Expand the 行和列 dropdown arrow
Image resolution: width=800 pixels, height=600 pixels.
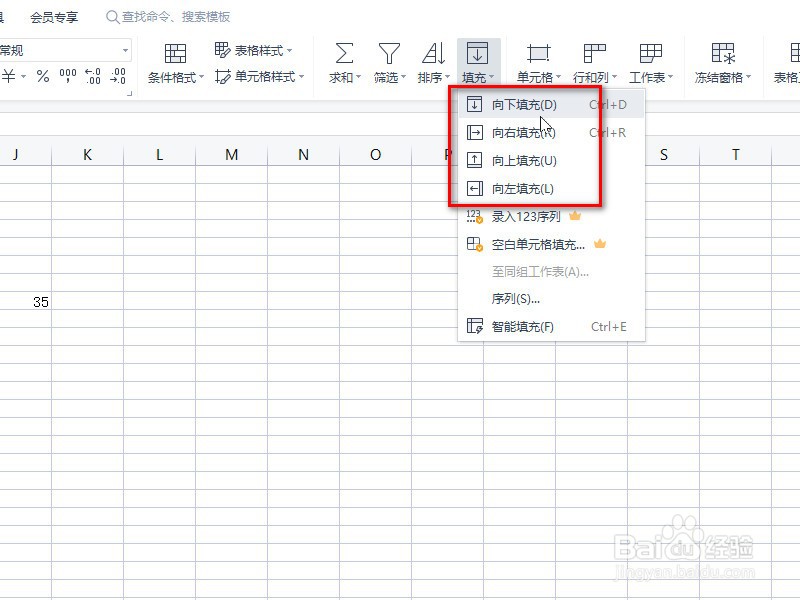pyautogui.click(x=614, y=77)
